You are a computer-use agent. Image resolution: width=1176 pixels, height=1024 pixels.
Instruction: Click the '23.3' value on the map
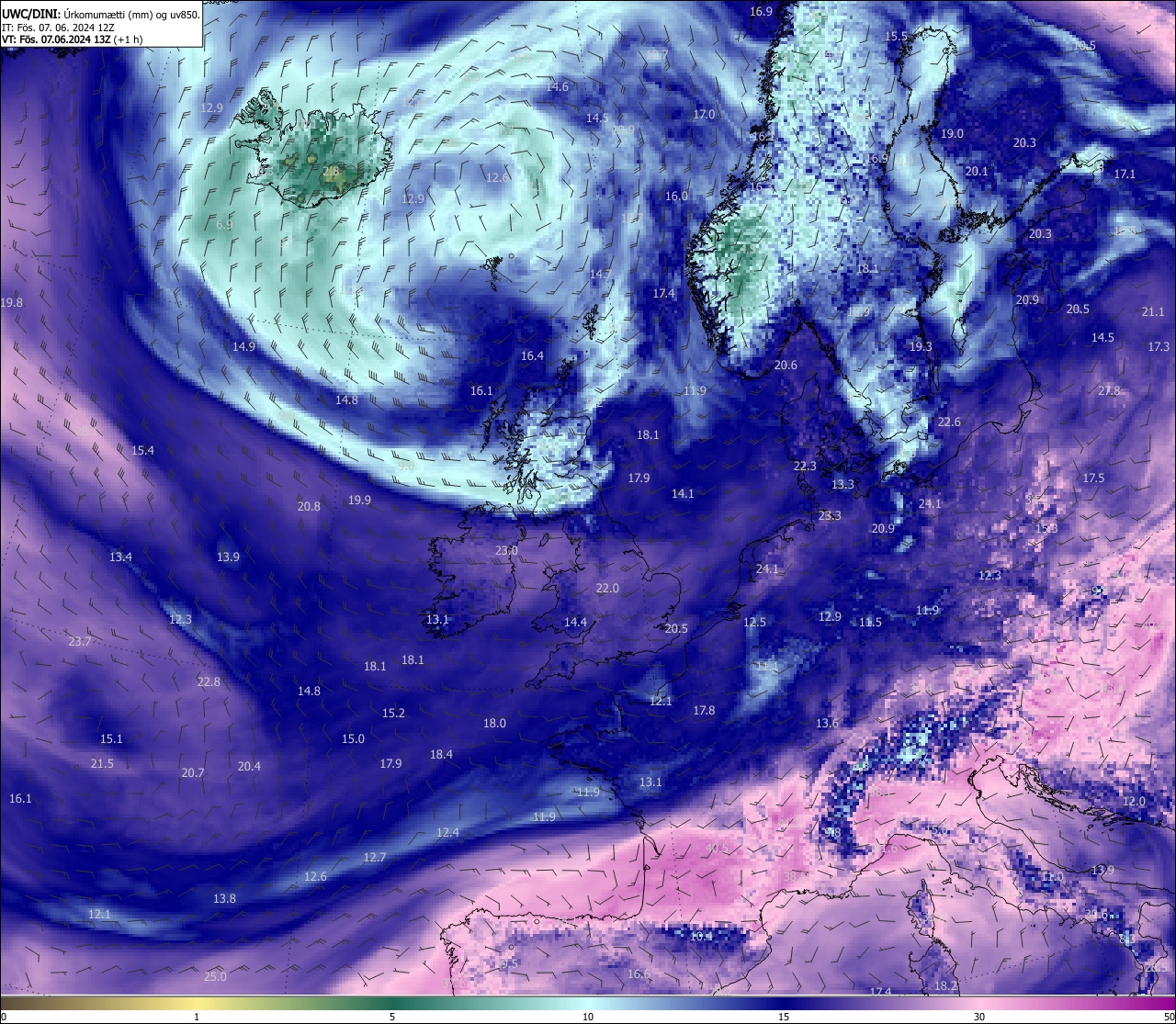[830, 516]
